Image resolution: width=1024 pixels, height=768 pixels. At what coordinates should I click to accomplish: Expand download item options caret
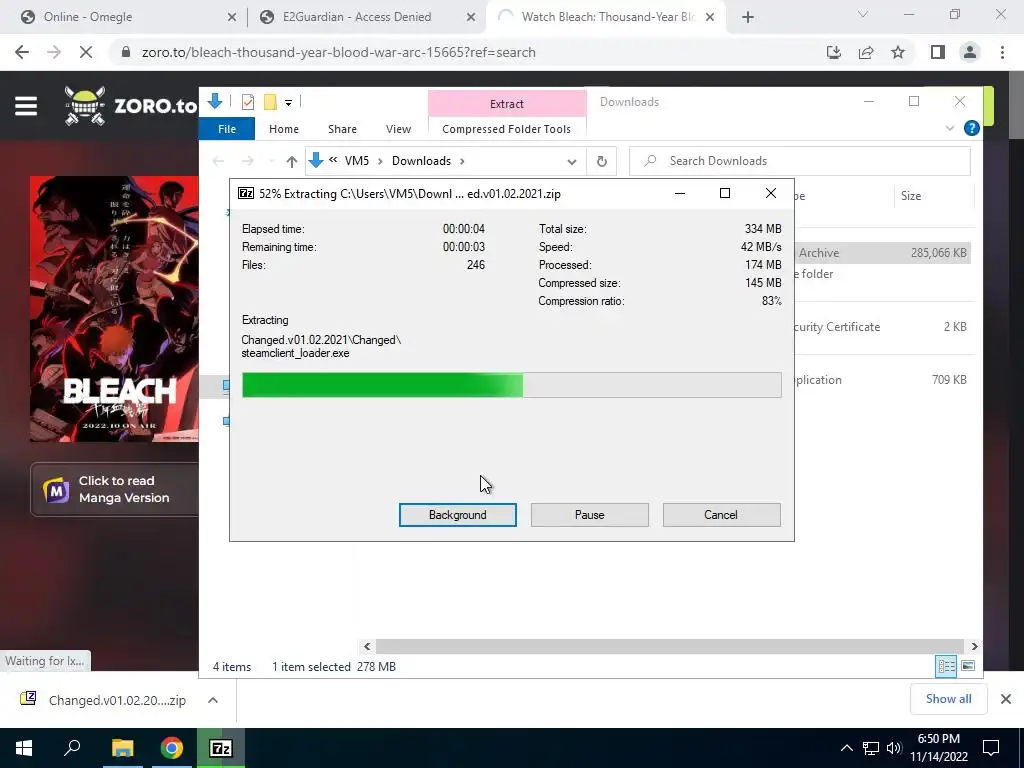(x=213, y=700)
